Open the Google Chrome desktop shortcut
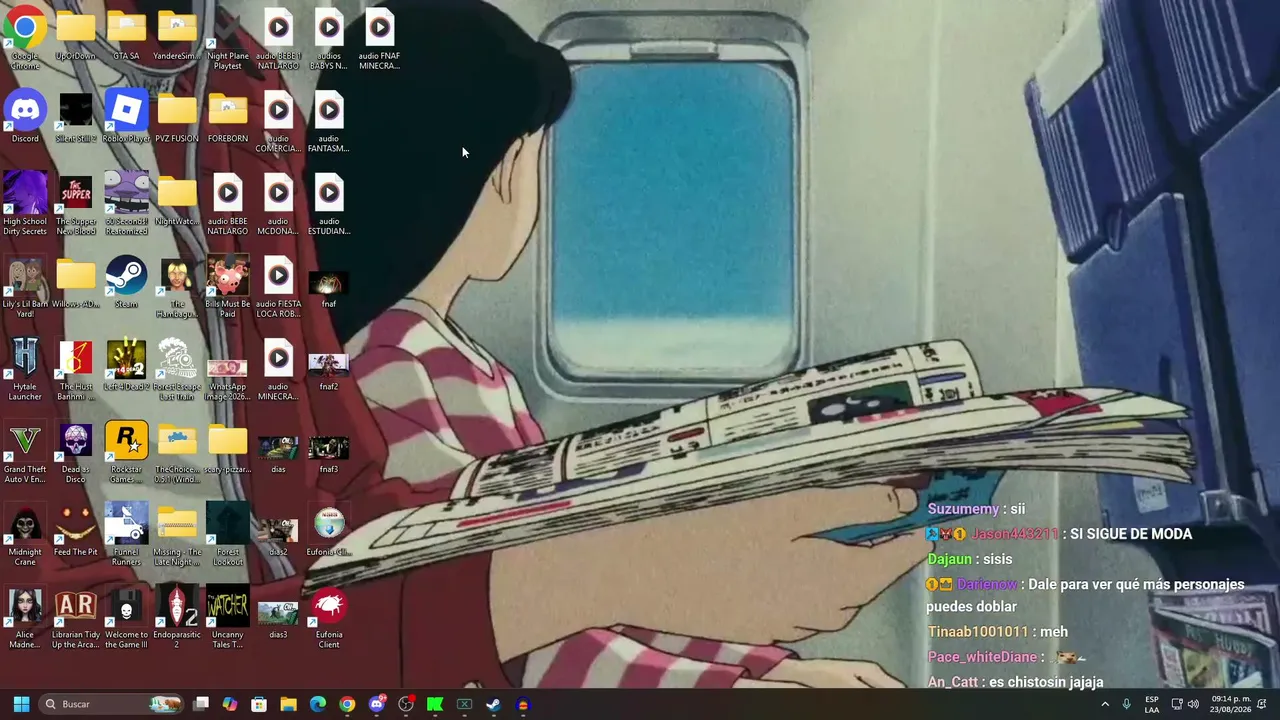 coord(25,38)
